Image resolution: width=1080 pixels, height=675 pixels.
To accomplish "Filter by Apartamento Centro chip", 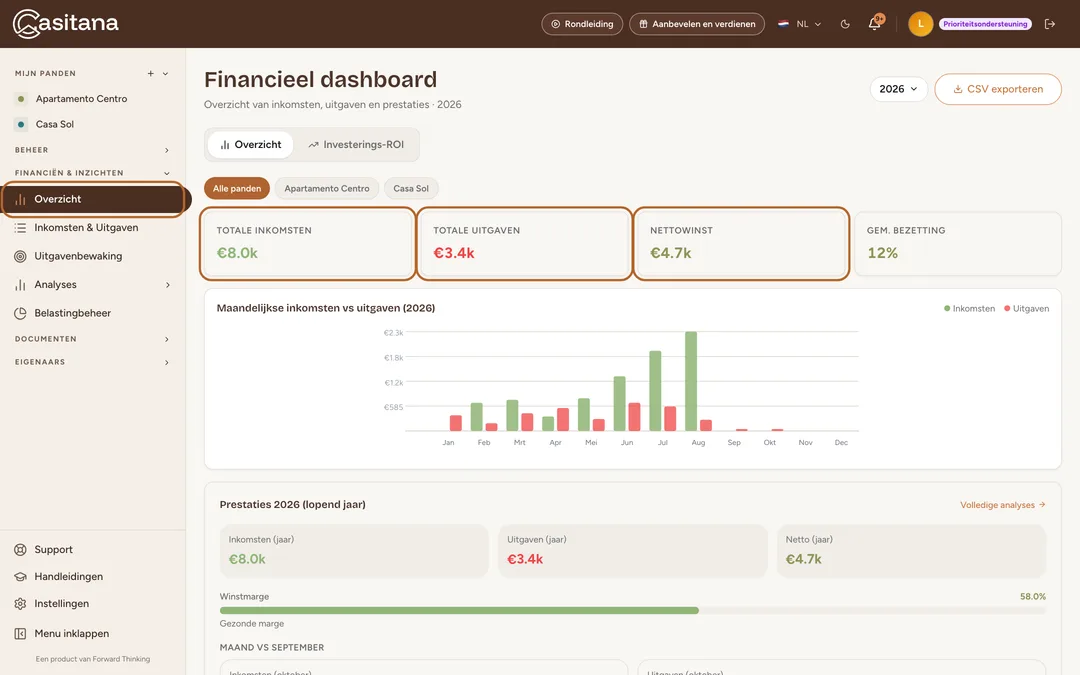I will (326, 188).
